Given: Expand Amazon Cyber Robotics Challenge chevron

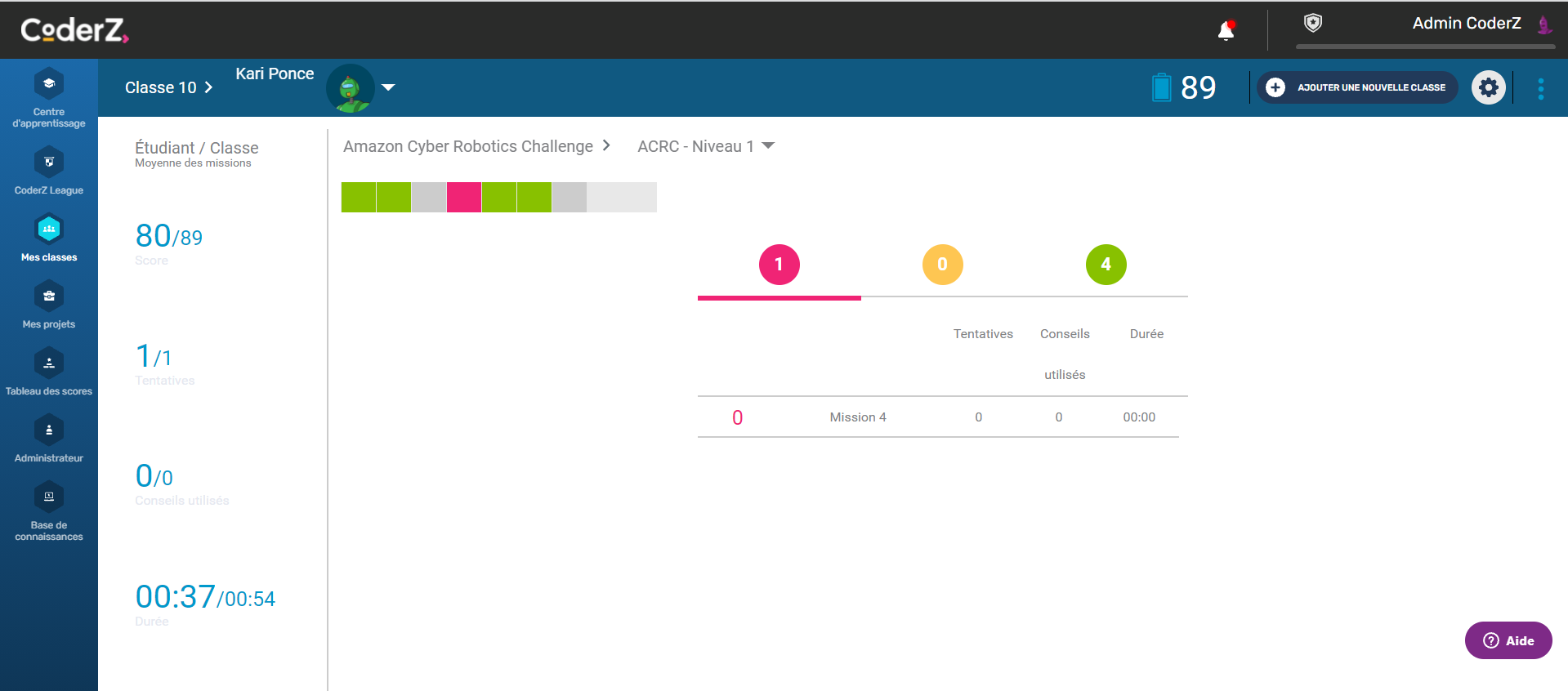Looking at the screenshot, I should [x=606, y=145].
